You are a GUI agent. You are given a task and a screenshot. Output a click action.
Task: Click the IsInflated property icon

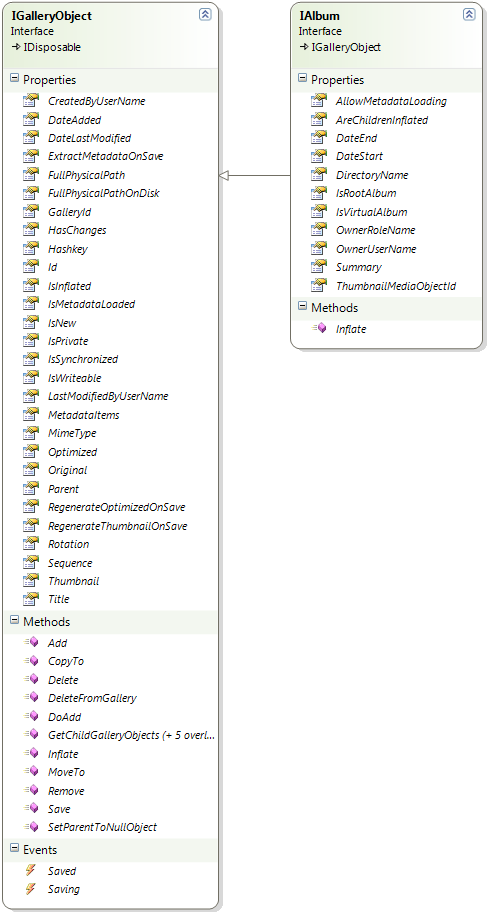[30, 285]
